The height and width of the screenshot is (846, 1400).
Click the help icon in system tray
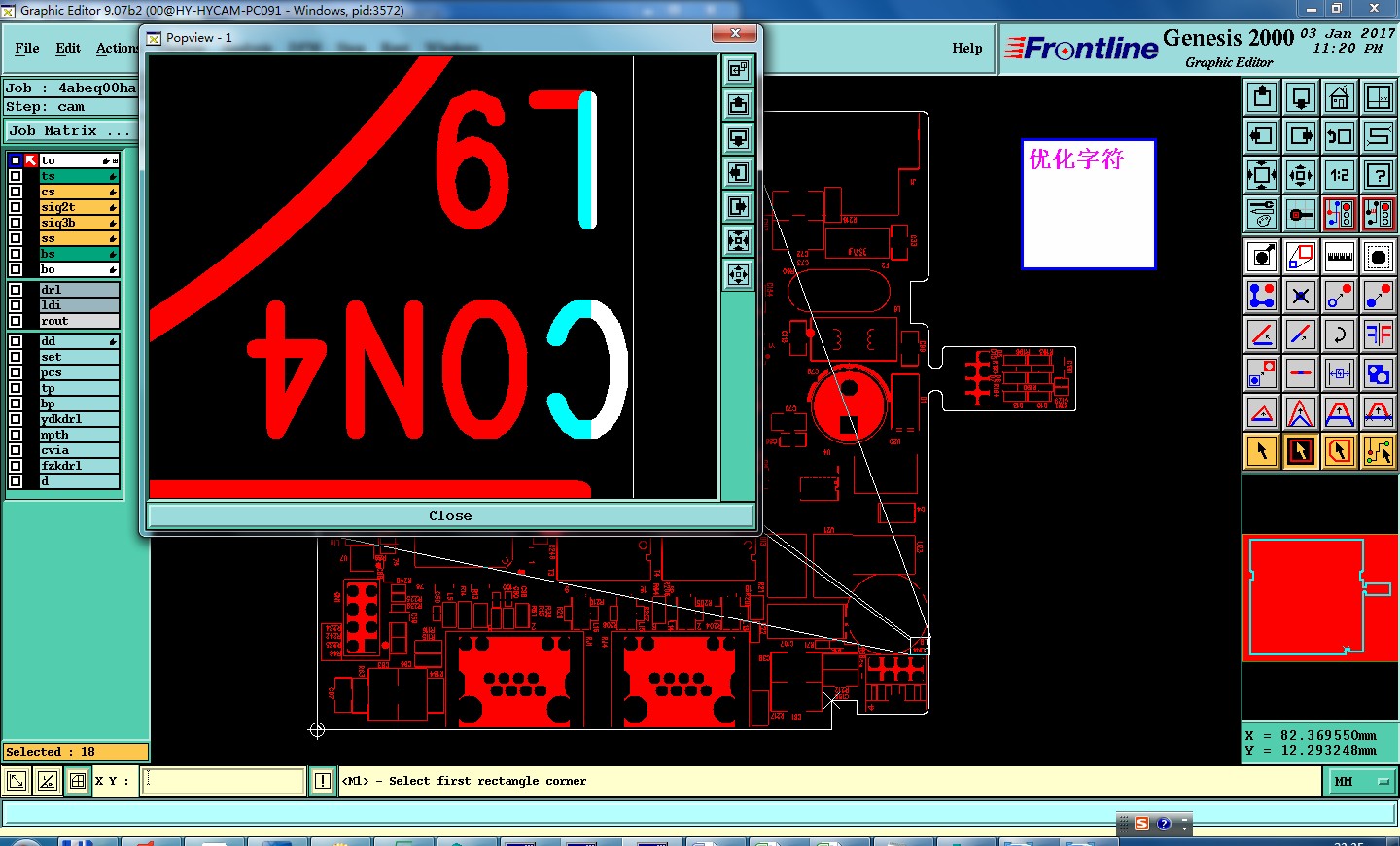tap(1164, 824)
